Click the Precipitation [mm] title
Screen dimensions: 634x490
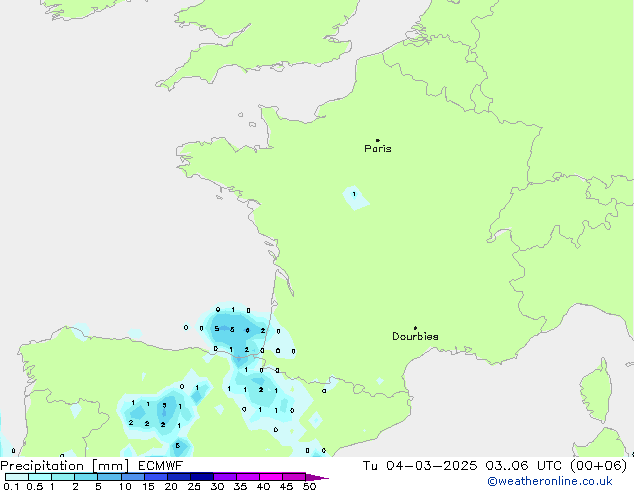click(64, 466)
